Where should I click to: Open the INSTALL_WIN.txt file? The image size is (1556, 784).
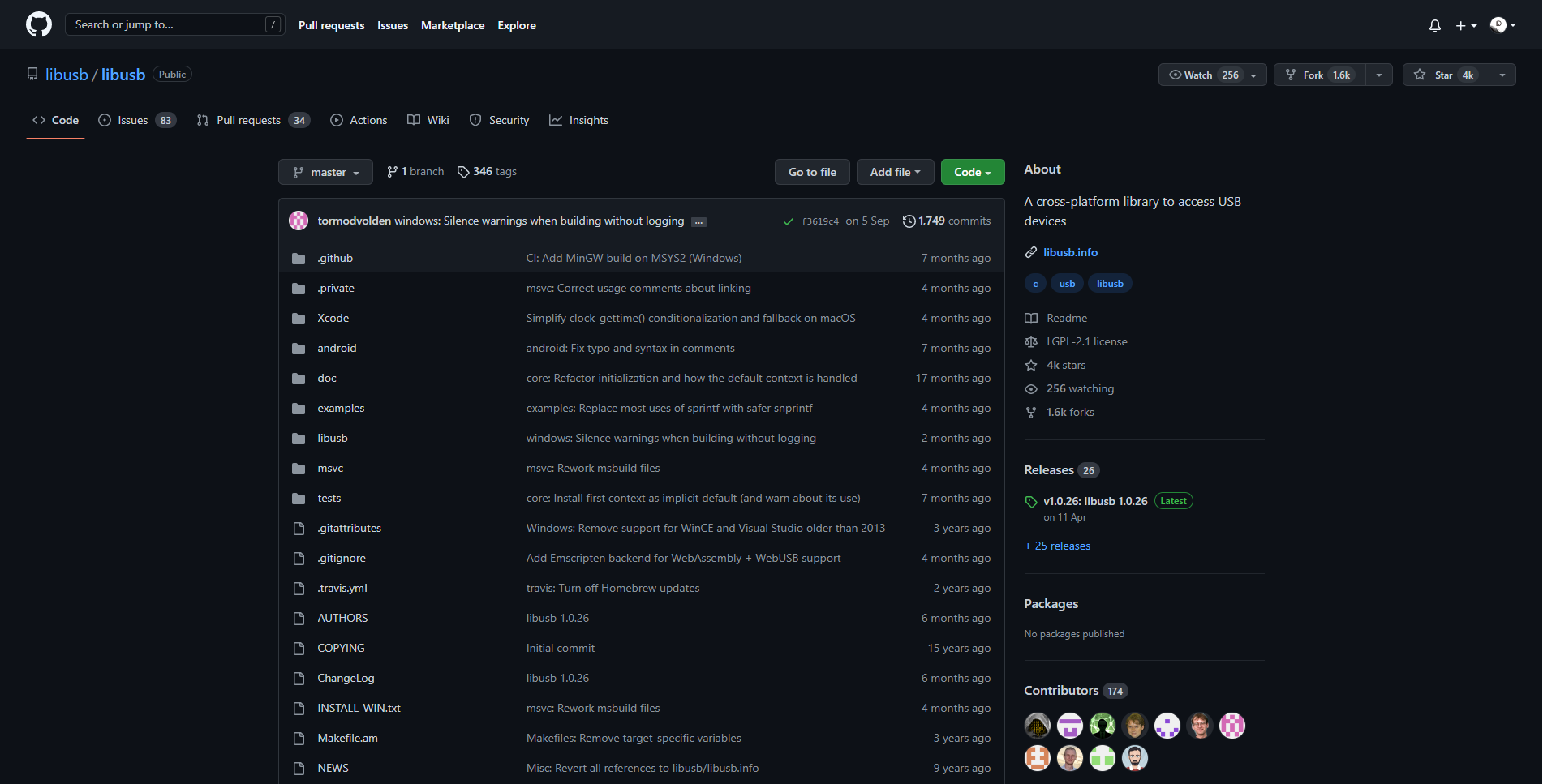359,709
